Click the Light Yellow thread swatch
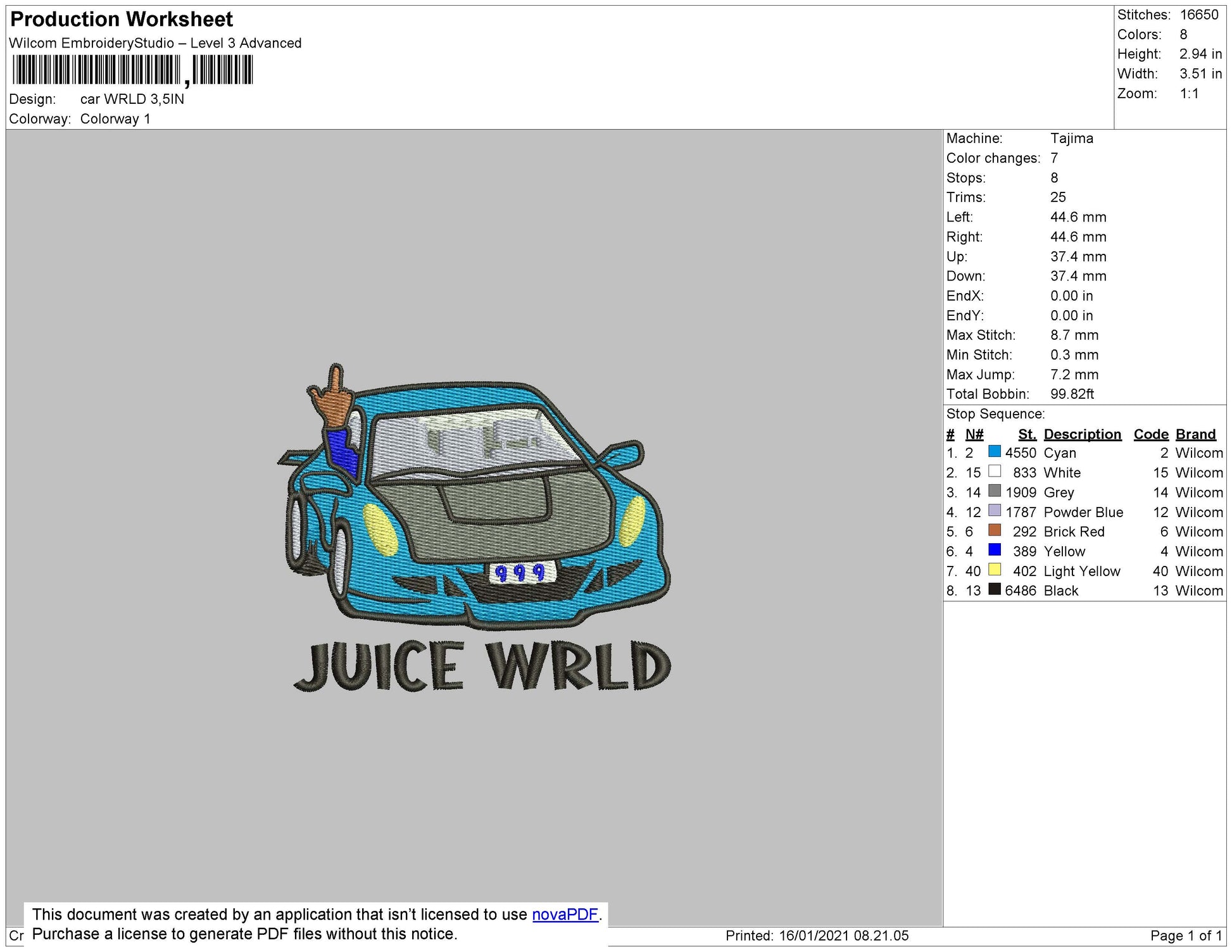The height and width of the screenshot is (952, 1232). (993, 571)
